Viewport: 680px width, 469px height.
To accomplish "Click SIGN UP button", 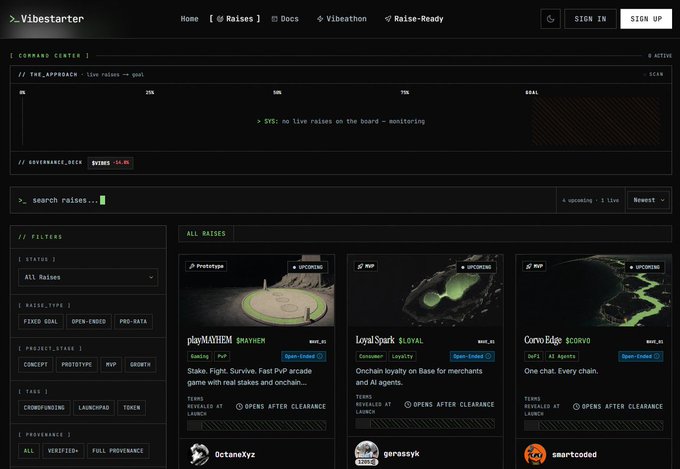I will pos(646,19).
